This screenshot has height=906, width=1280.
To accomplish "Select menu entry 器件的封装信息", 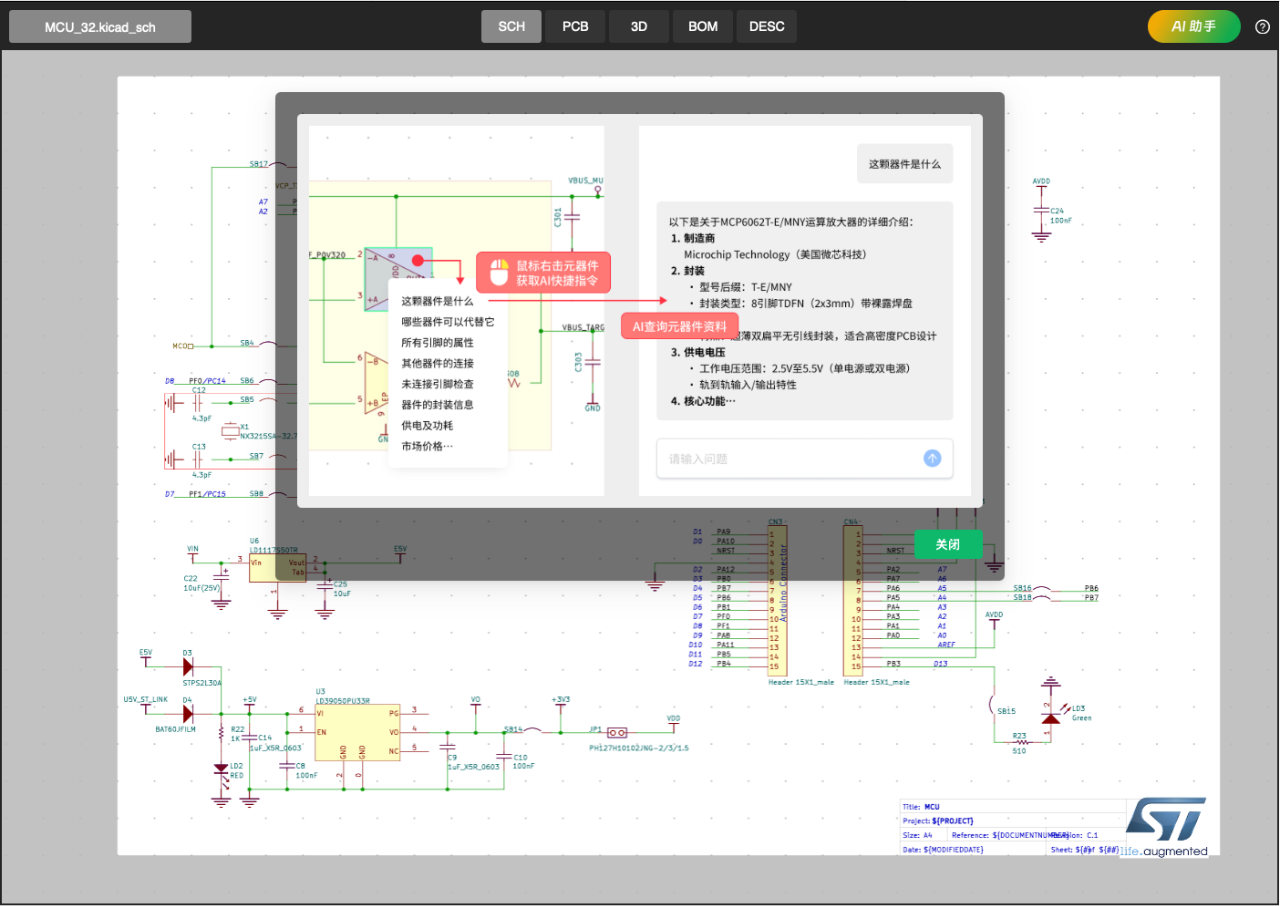I will point(438,405).
